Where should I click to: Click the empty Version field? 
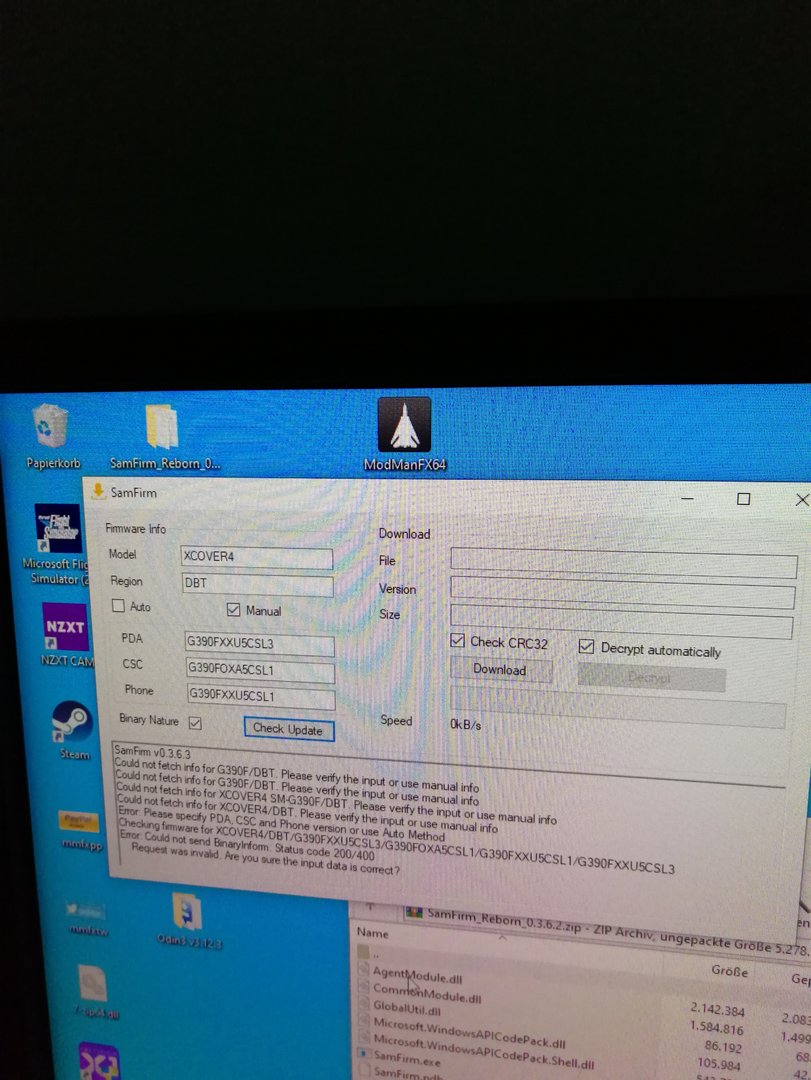click(x=622, y=592)
